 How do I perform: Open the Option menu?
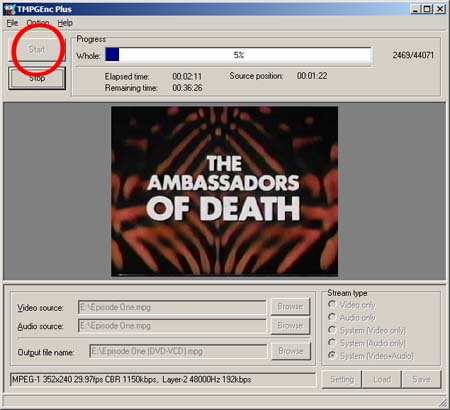(38, 23)
